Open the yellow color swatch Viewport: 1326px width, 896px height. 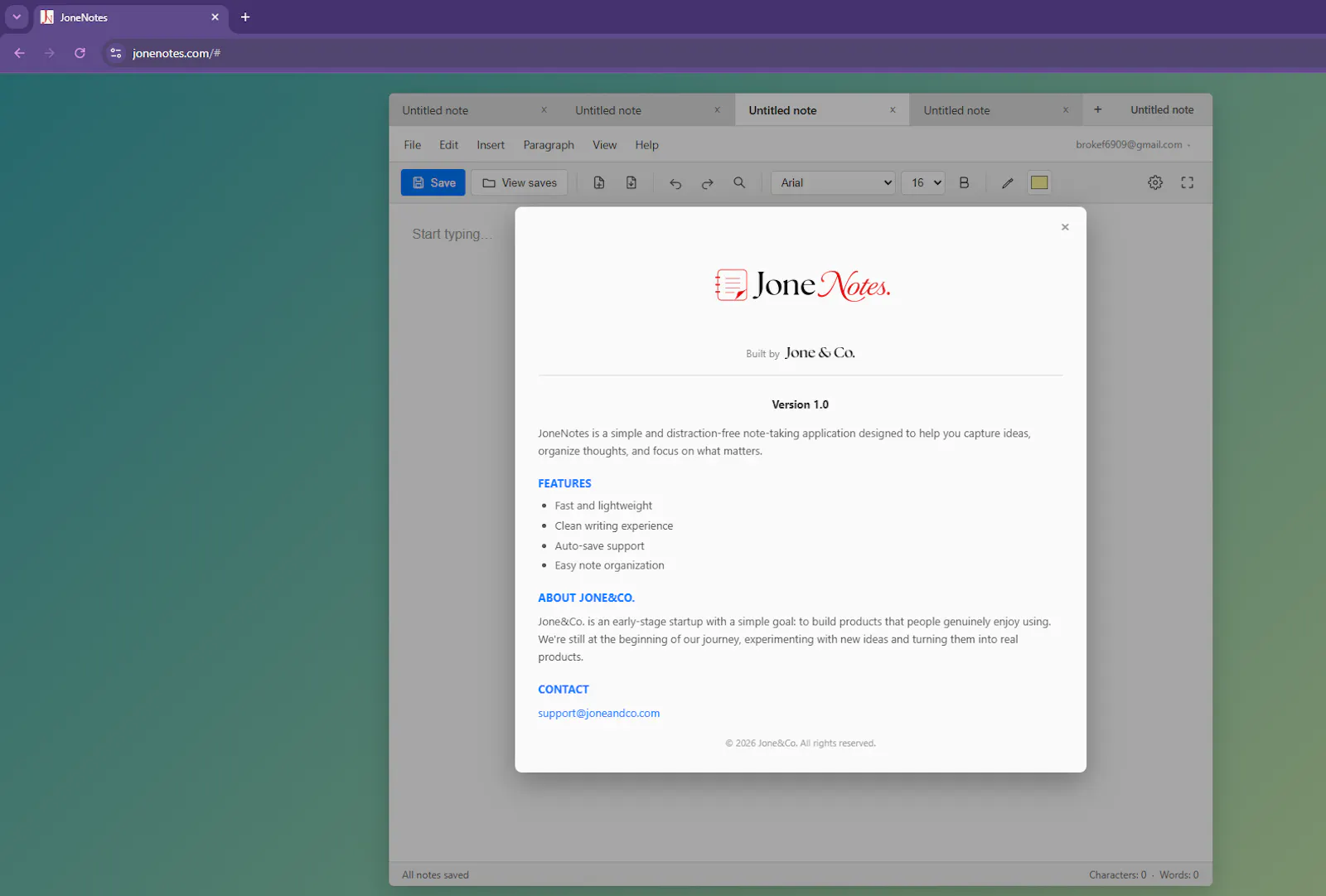click(x=1039, y=182)
